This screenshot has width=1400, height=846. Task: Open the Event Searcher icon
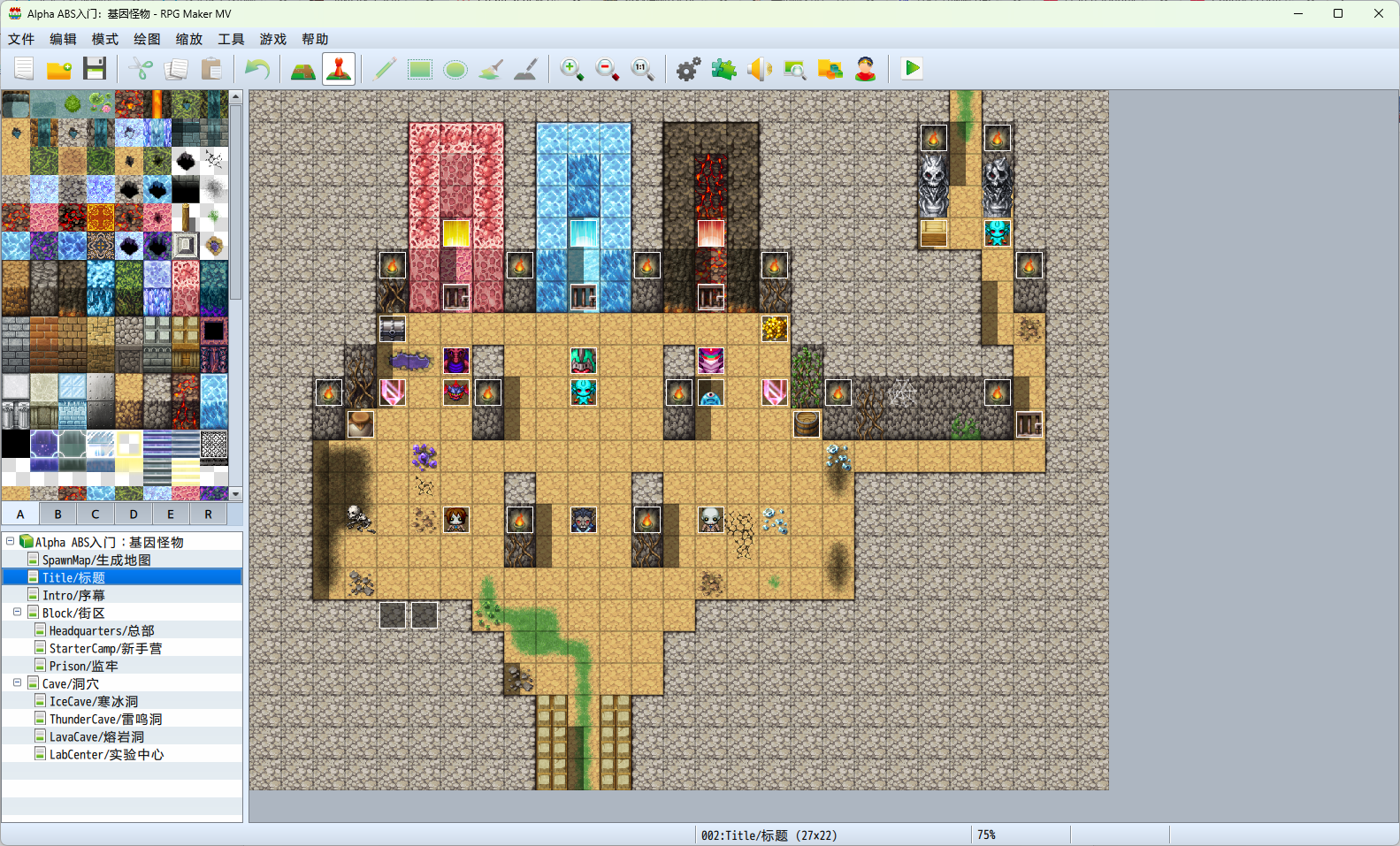[795, 69]
